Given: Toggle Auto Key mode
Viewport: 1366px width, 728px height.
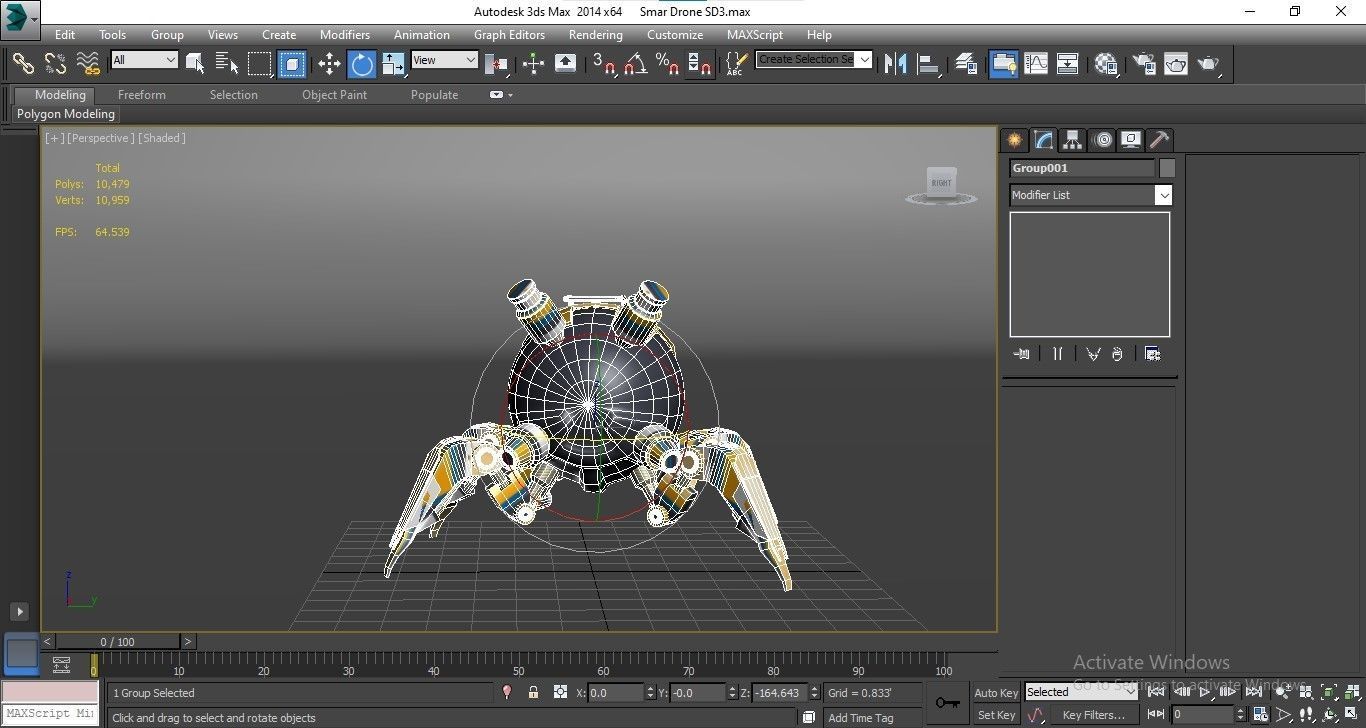Looking at the screenshot, I should 996,692.
